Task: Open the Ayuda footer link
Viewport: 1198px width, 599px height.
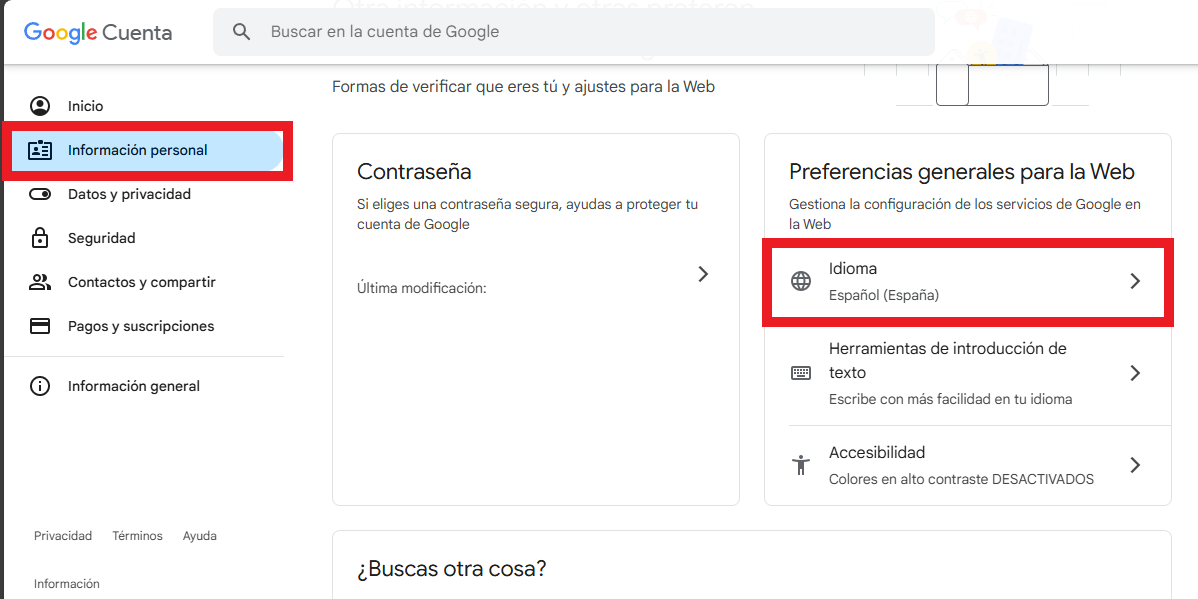Action: [199, 536]
